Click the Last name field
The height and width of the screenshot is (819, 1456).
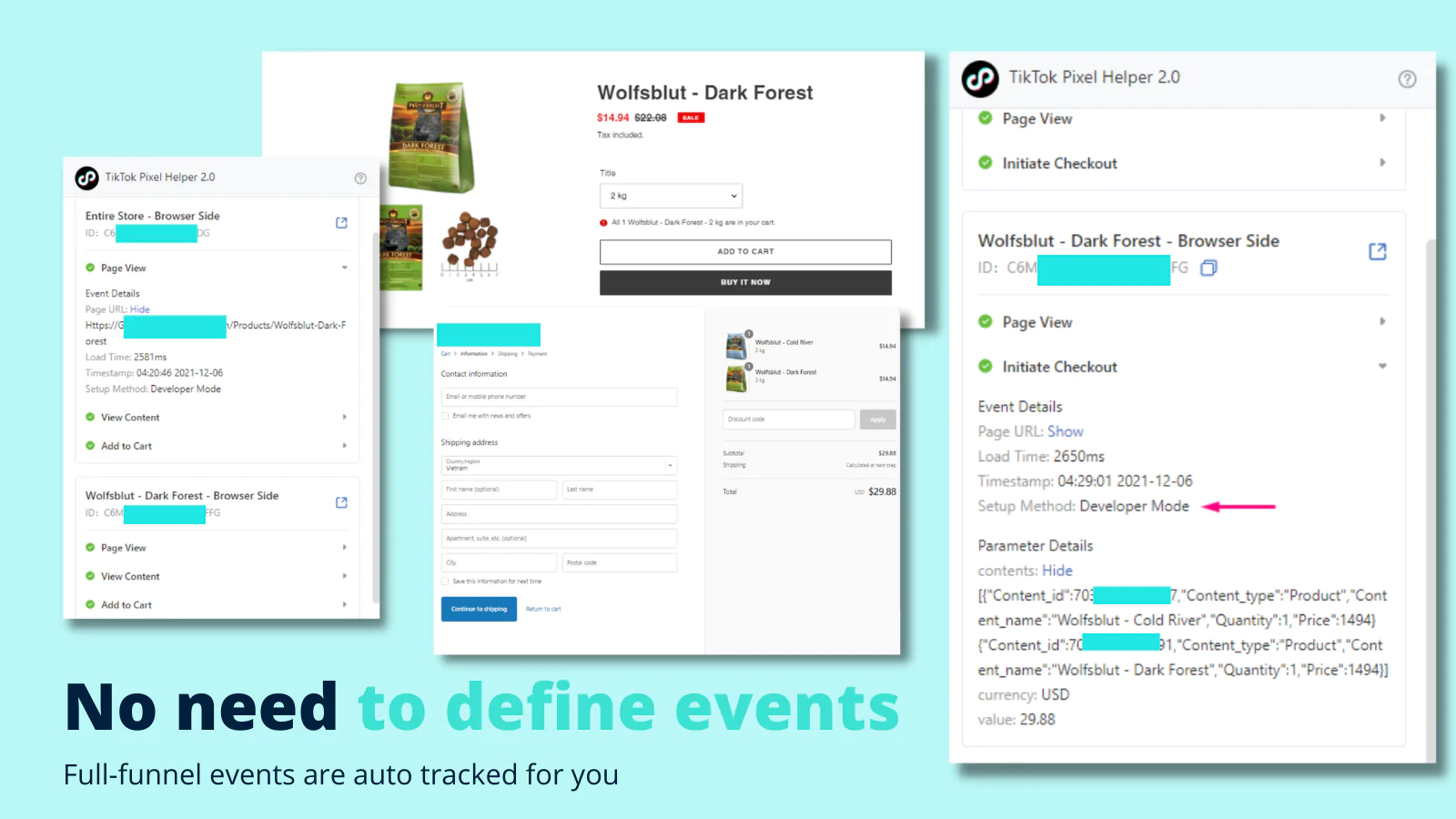click(620, 490)
